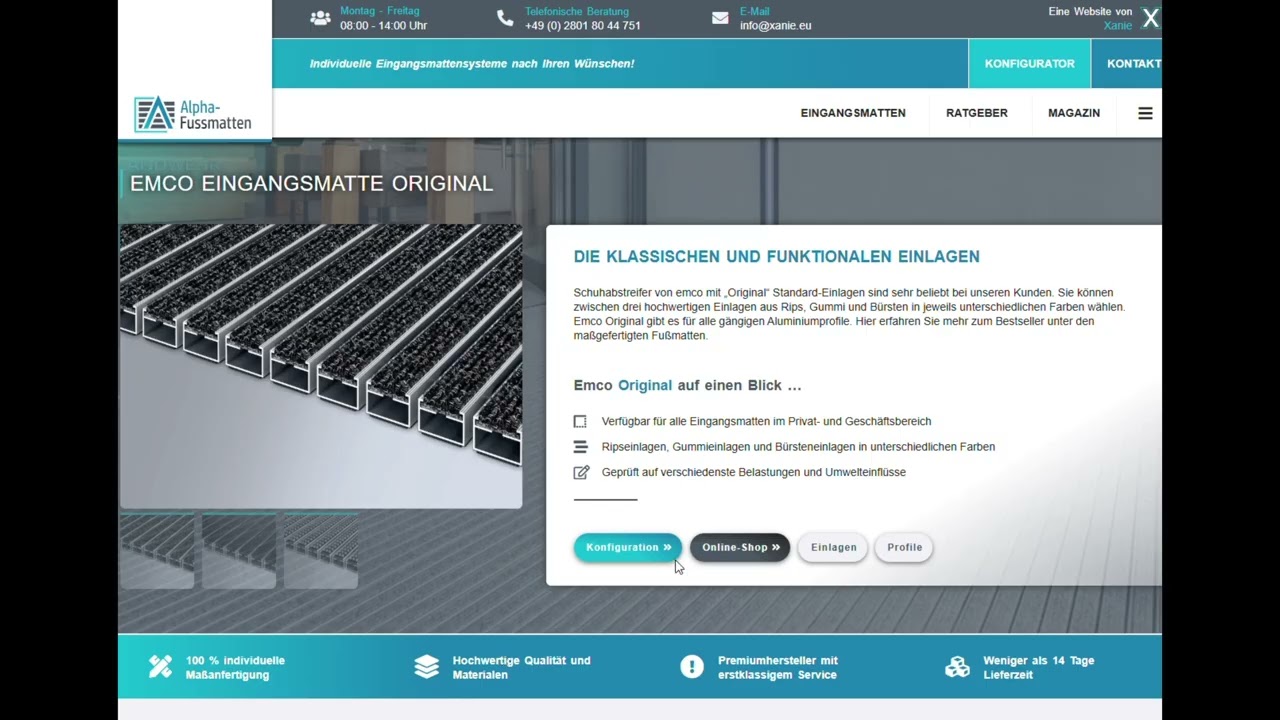The width and height of the screenshot is (1280, 720).
Task: Click the pencil icon beside 'Geprüft auf verschiedenste'
Action: click(581, 472)
